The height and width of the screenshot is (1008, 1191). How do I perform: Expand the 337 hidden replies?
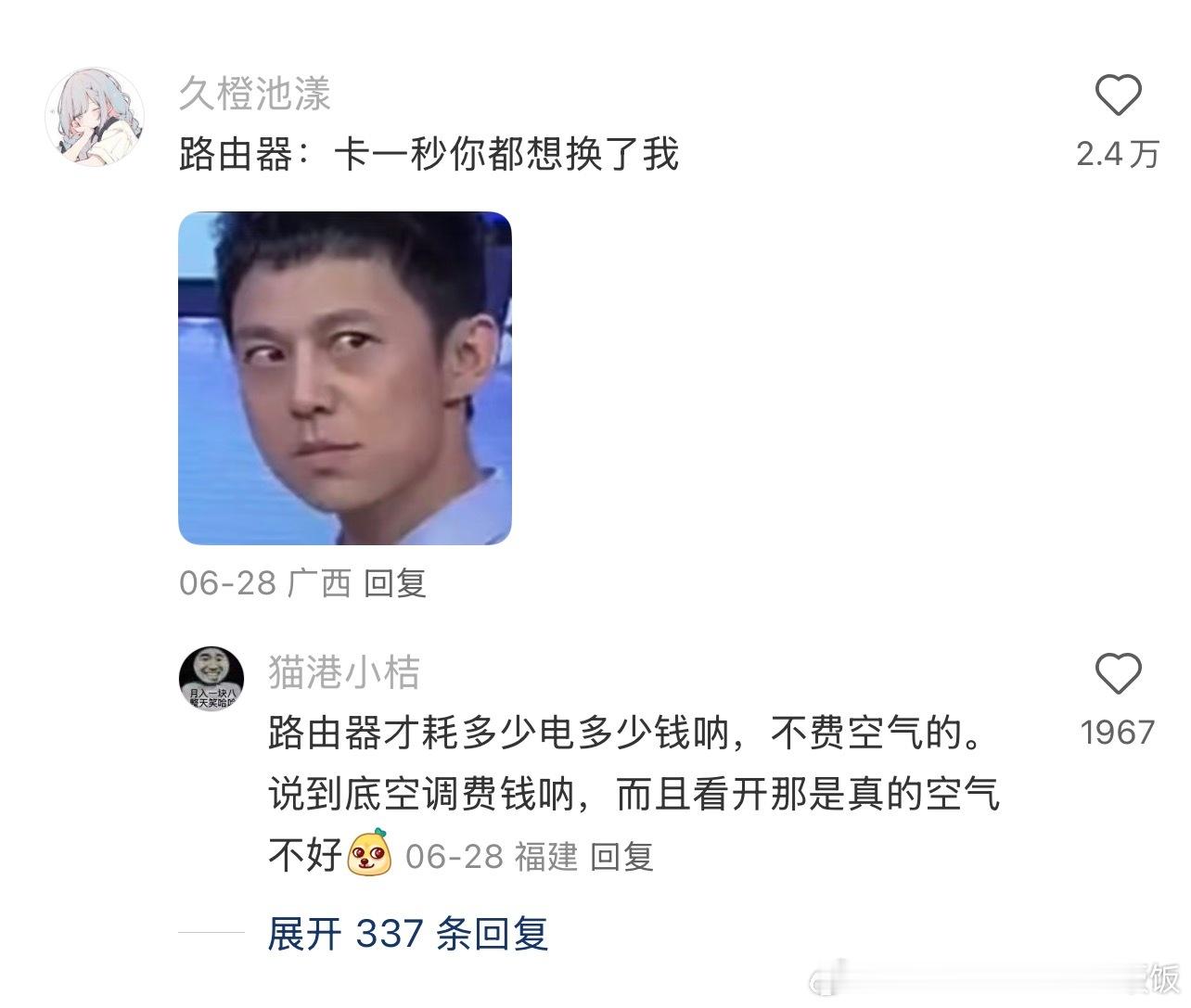408,933
